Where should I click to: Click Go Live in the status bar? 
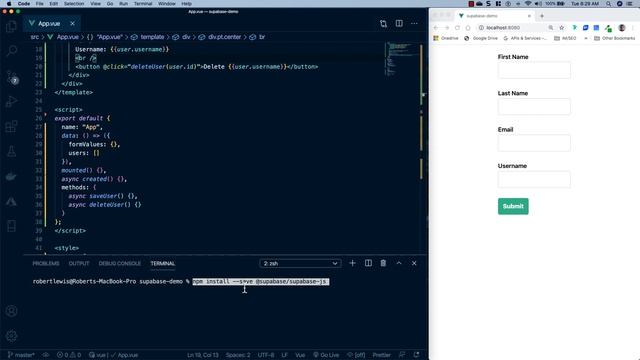click(326, 355)
